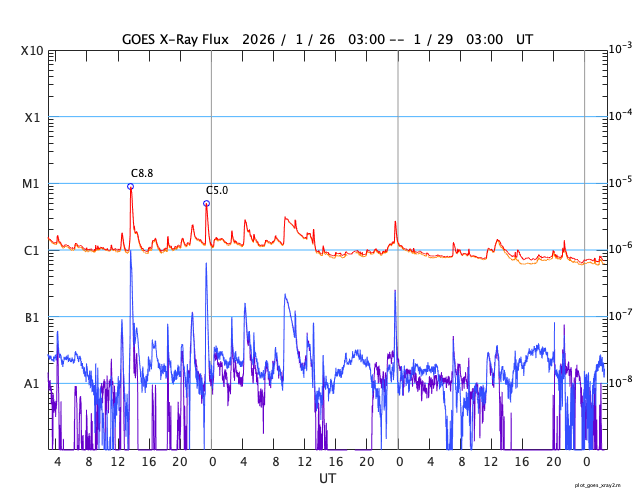Click the 10^-3 flux scale label
The width and height of the screenshot is (640, 500).
[621, 49]
